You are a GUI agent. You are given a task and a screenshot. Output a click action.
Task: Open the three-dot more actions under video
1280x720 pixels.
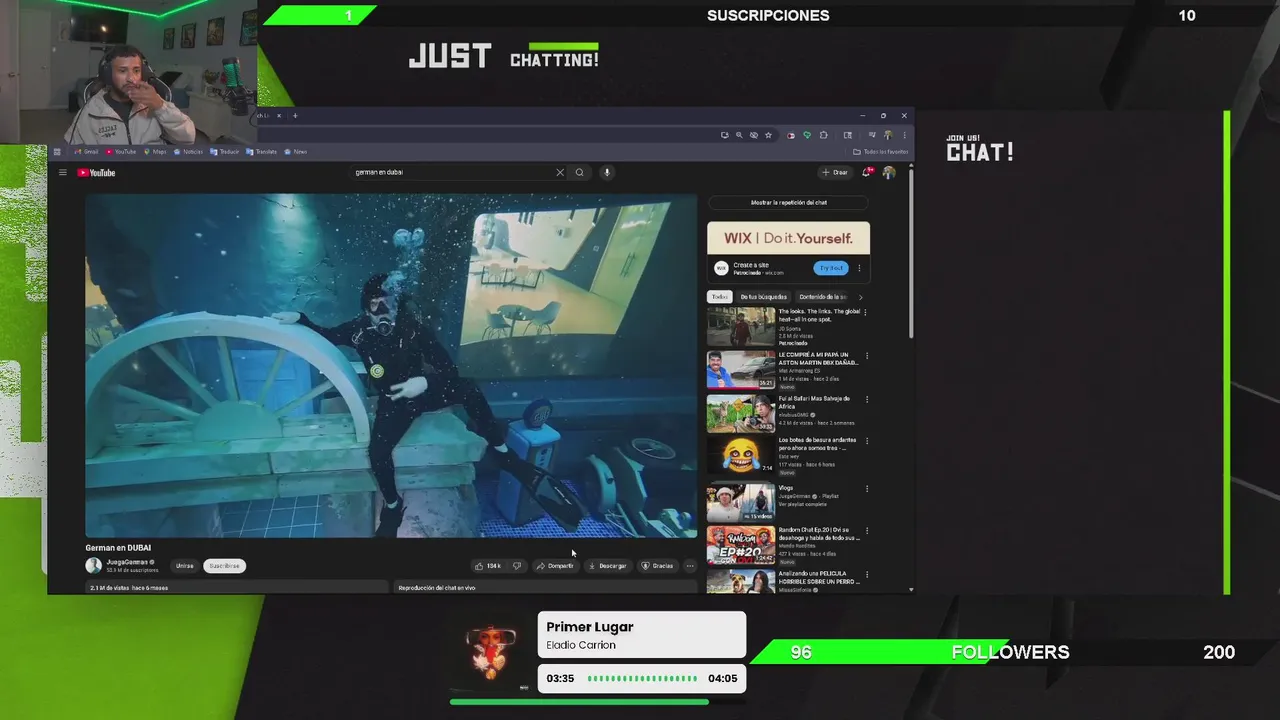[x=689, y=566]
